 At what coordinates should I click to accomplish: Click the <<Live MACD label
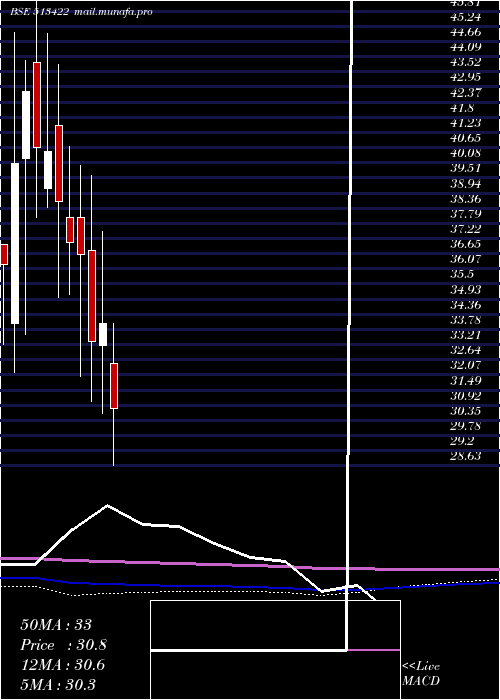tap(421, 674)
